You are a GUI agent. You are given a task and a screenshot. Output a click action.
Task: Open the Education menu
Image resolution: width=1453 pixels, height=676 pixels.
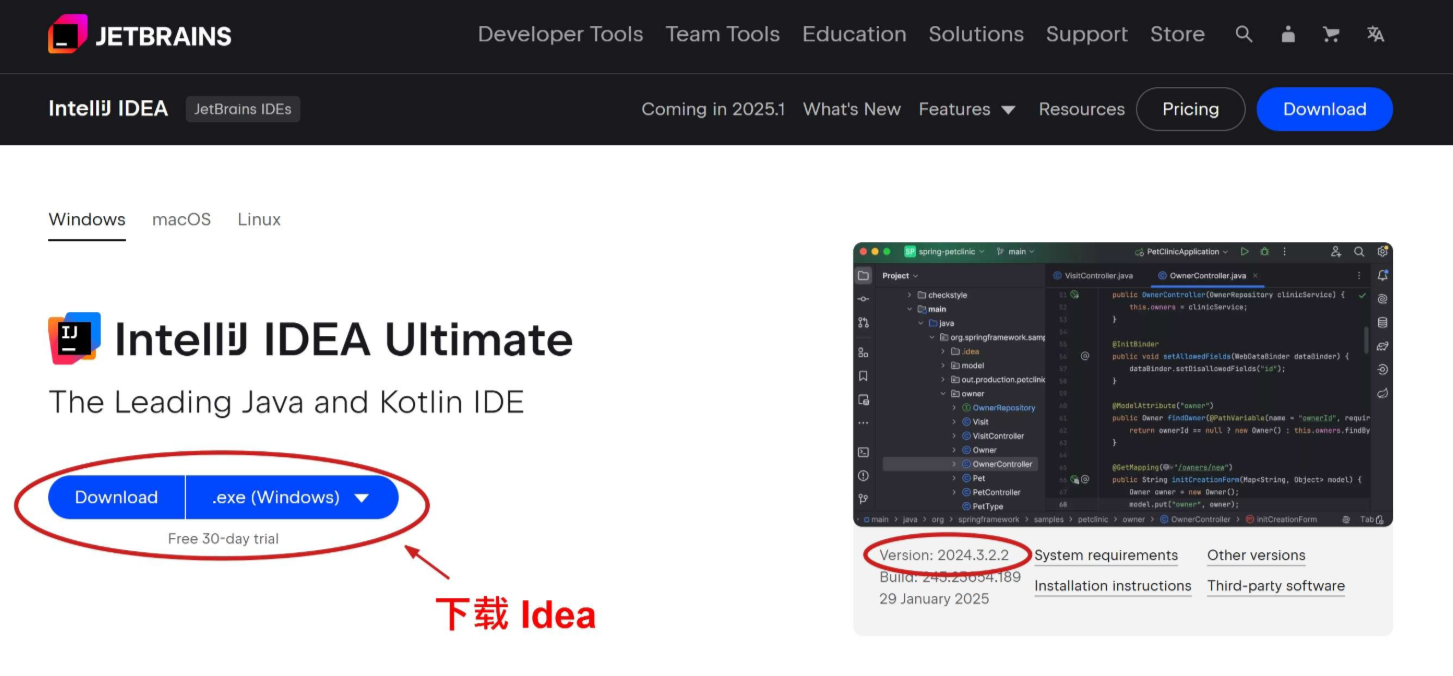[854, 34]
